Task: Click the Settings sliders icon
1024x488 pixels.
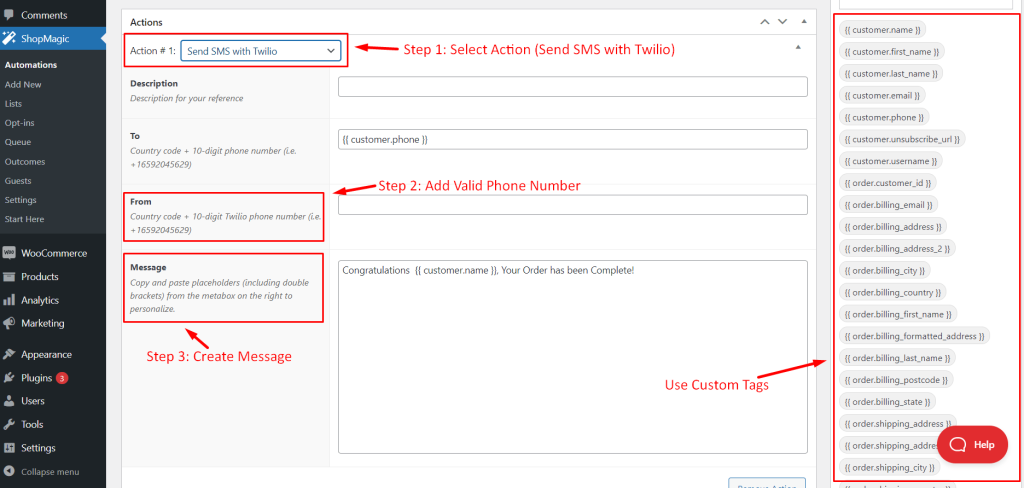Action: pyautogui.click(x=9, y=447)
